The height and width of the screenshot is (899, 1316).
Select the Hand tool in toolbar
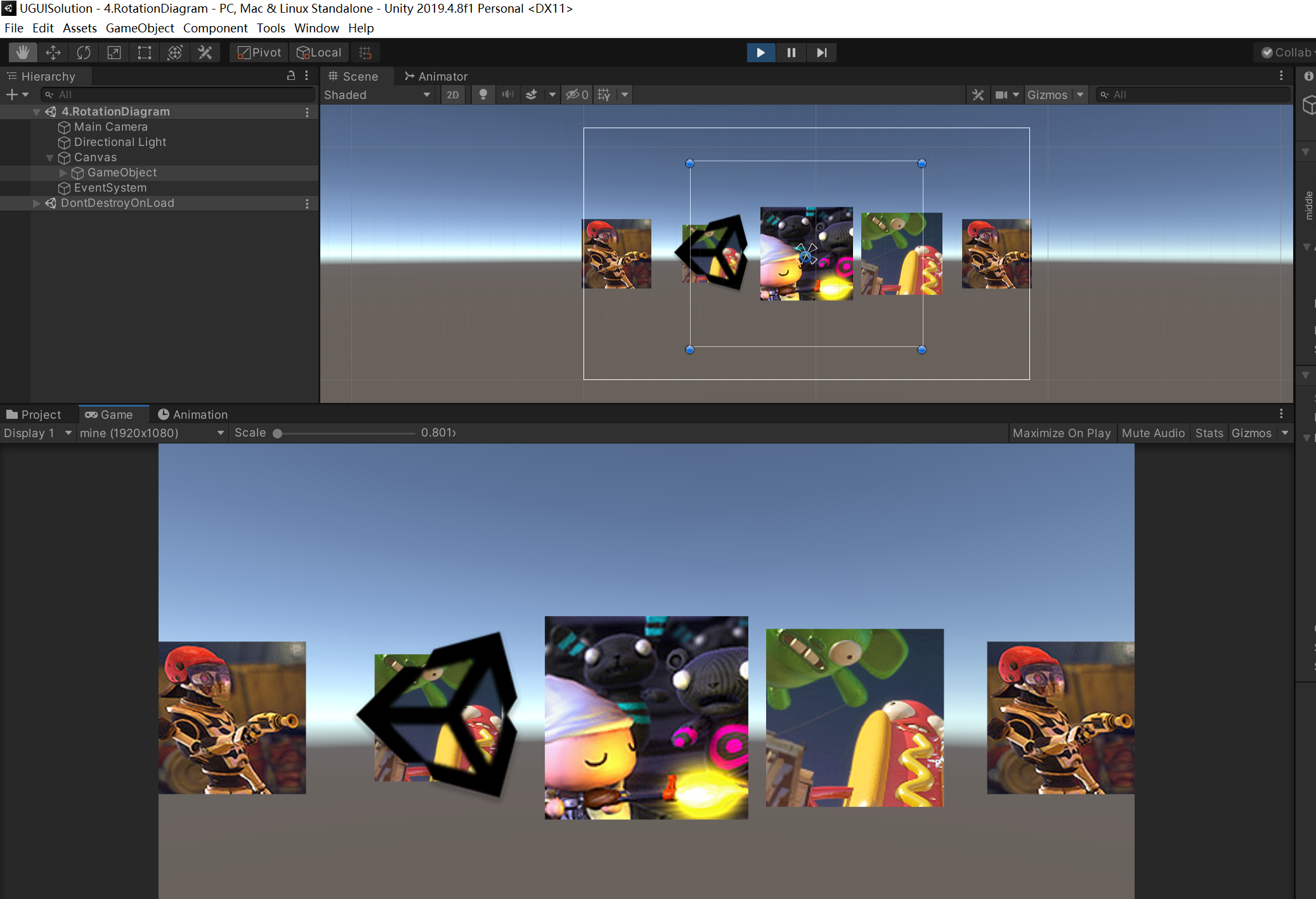[x=23, y=53]
